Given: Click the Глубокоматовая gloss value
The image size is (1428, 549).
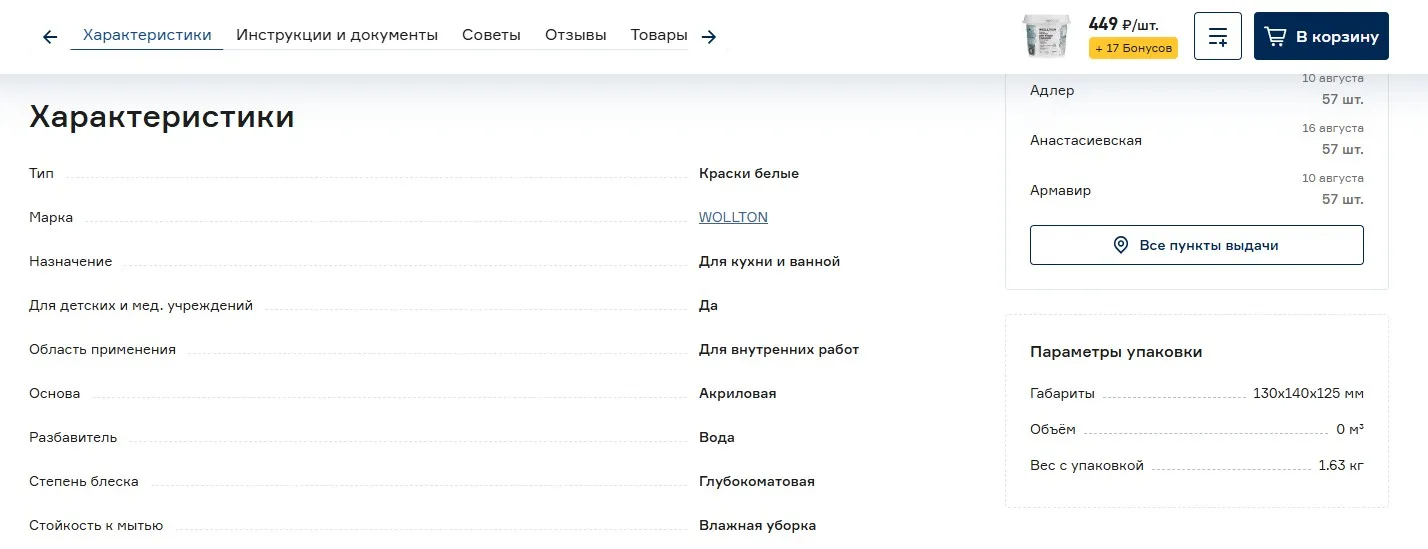Looking at the screenshot, I should coord(757,481).
